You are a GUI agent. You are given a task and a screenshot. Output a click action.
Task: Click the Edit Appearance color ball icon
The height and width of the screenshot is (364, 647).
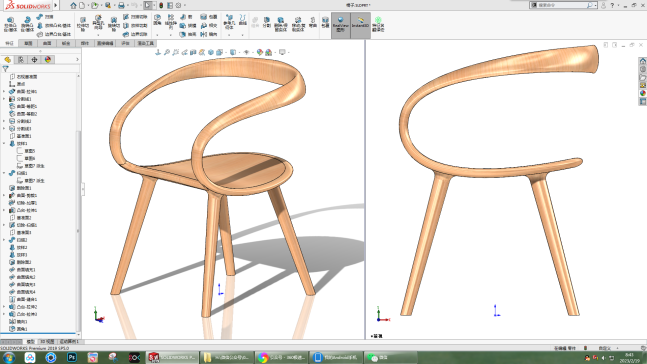click(259, 52)
